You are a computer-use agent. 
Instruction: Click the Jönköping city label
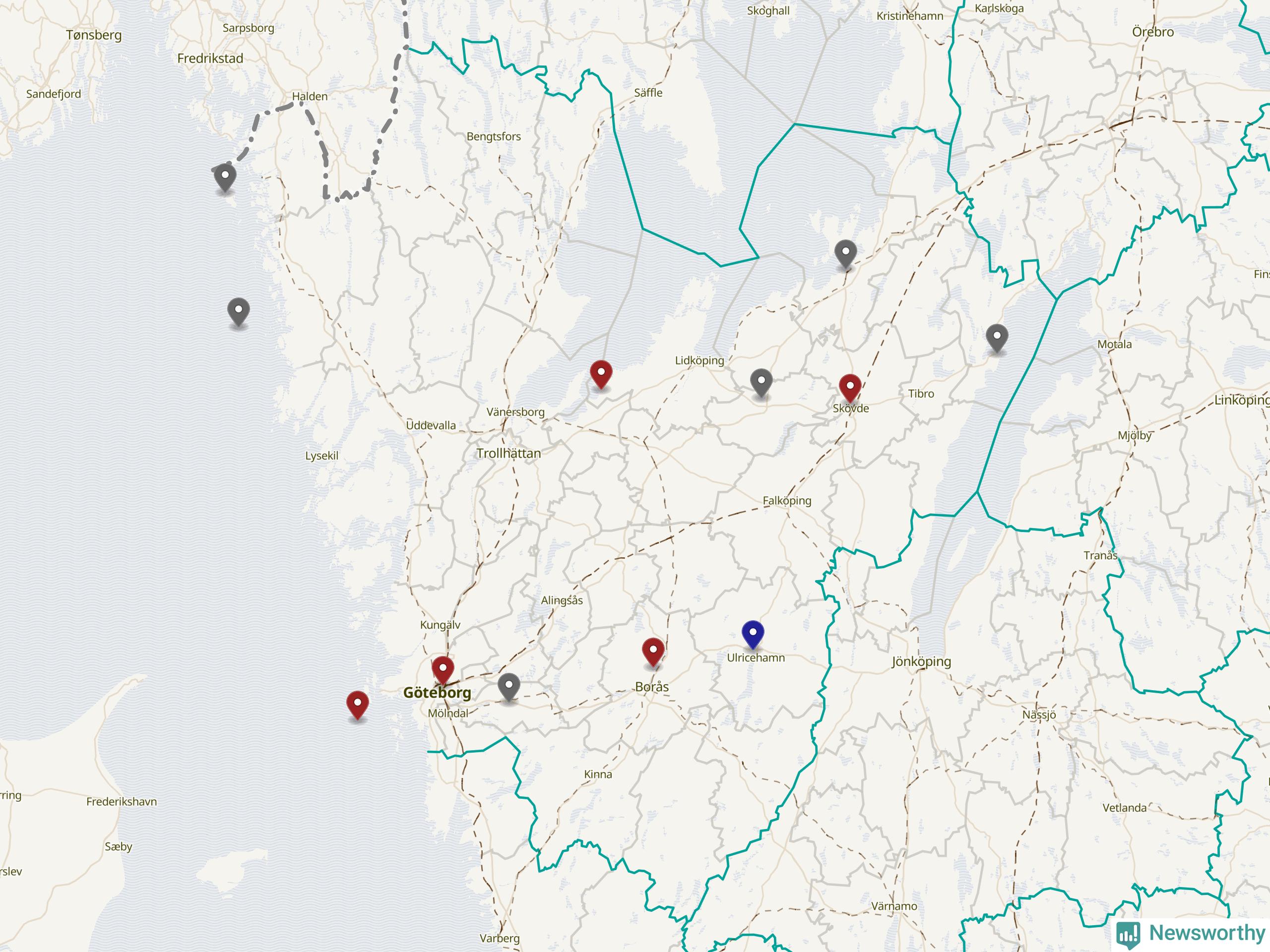[x=921, y=661]
